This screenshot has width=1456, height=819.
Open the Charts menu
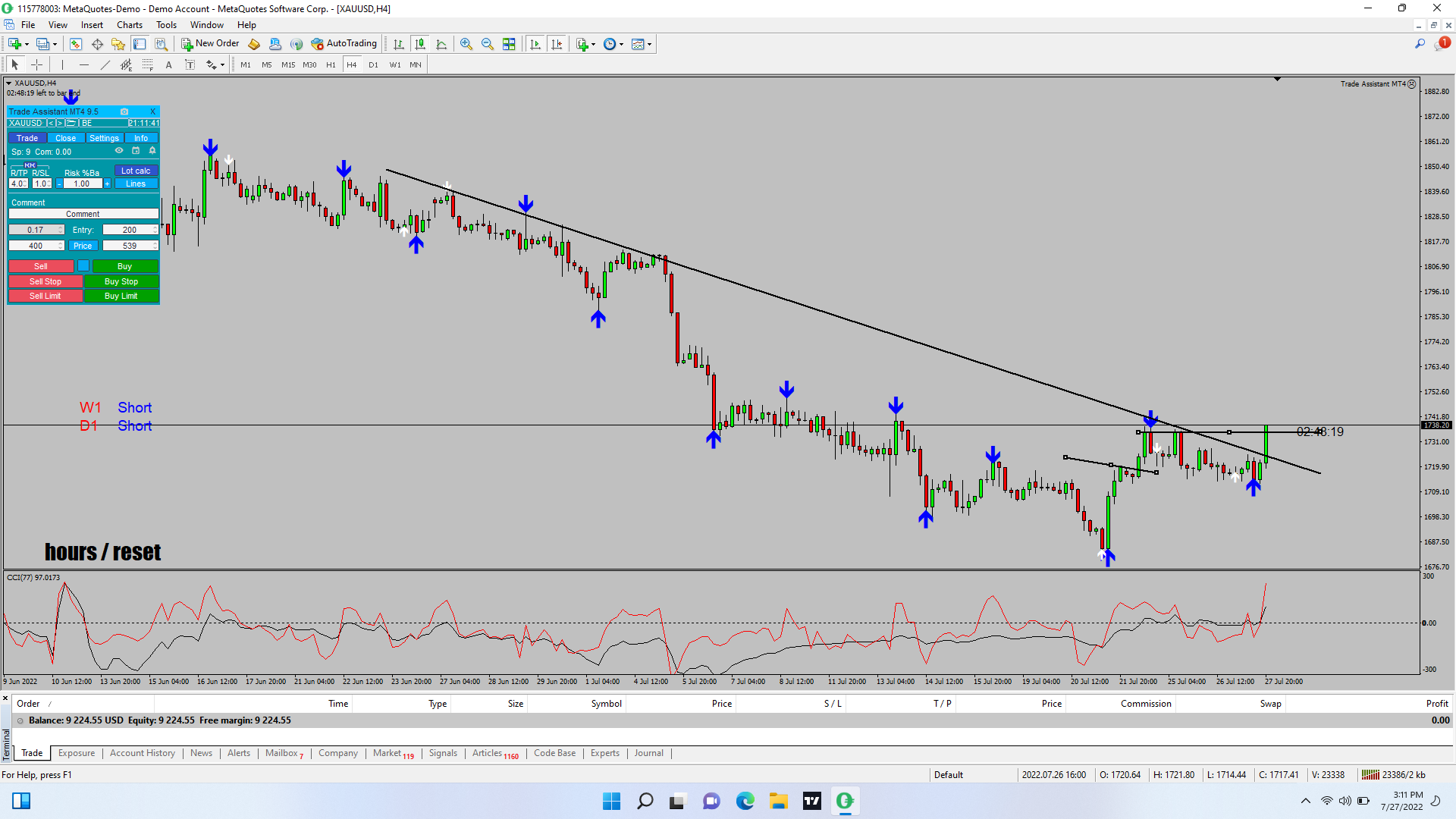tap(129, 25)
